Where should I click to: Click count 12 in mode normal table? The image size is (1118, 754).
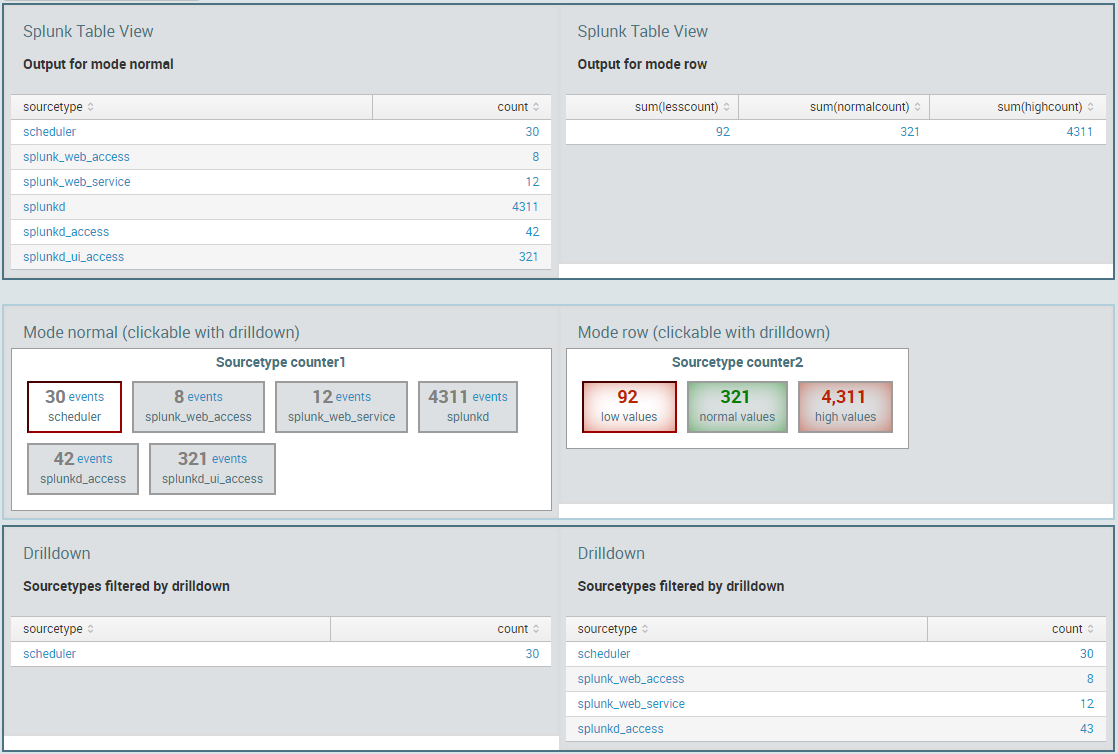(532, 182)
